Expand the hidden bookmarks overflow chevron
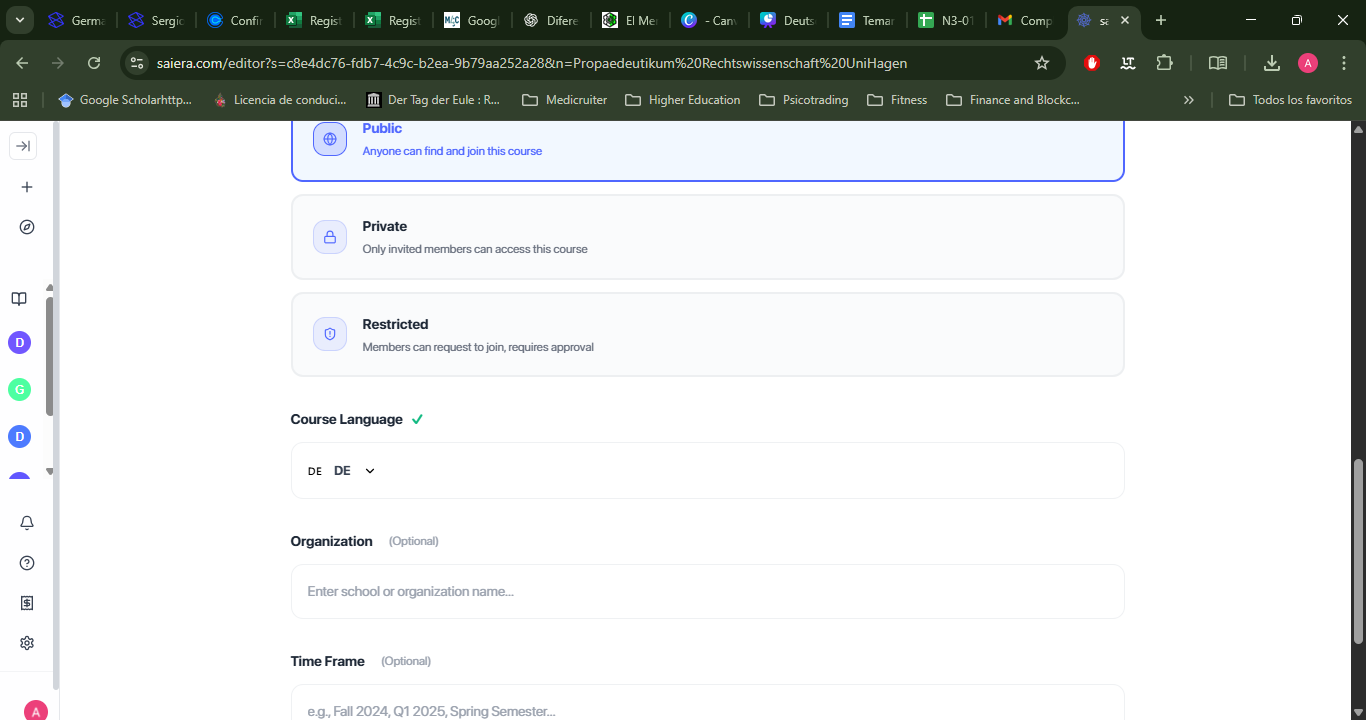The height and width of the screenshot is (720, 1366). point(1189,100)
